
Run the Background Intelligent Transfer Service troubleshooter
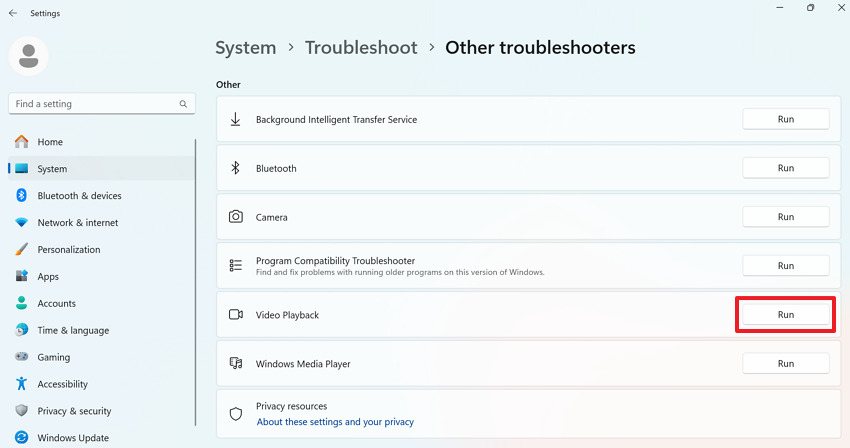coord(785,119)
